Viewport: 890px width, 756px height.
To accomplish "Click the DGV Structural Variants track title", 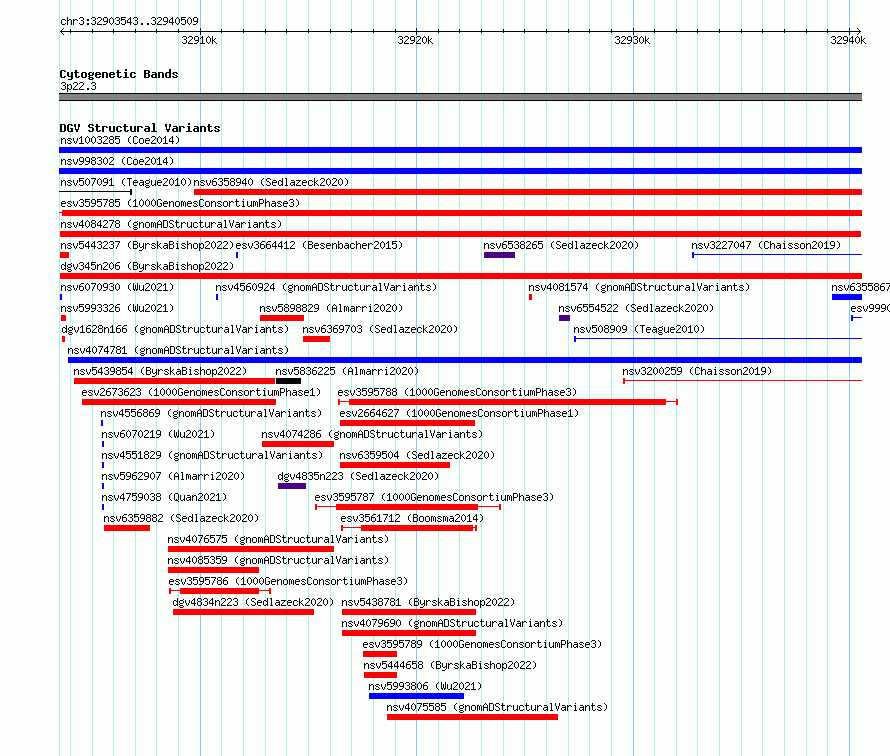I will point(140,128).
